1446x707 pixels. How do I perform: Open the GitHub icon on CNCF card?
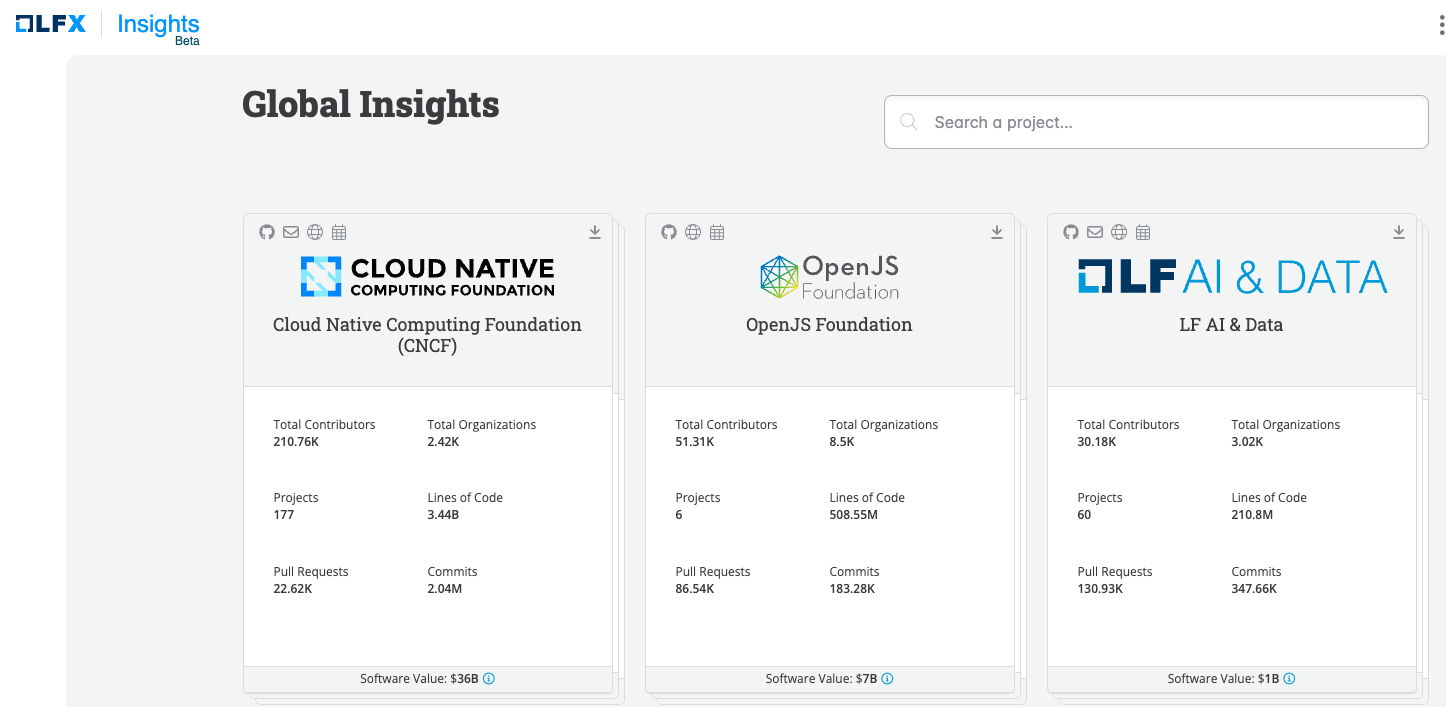267,232
